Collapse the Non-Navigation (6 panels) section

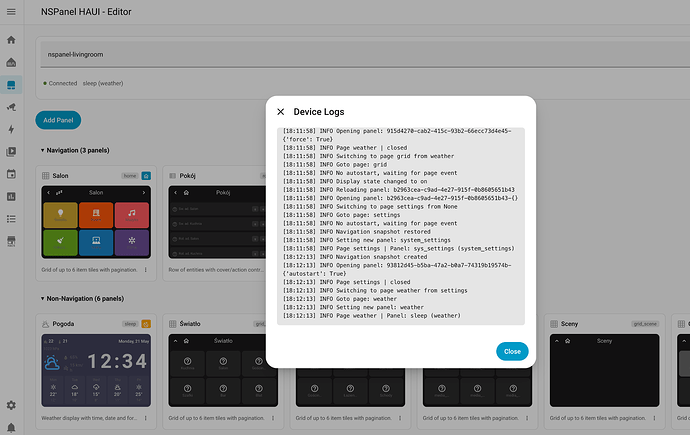82,299
